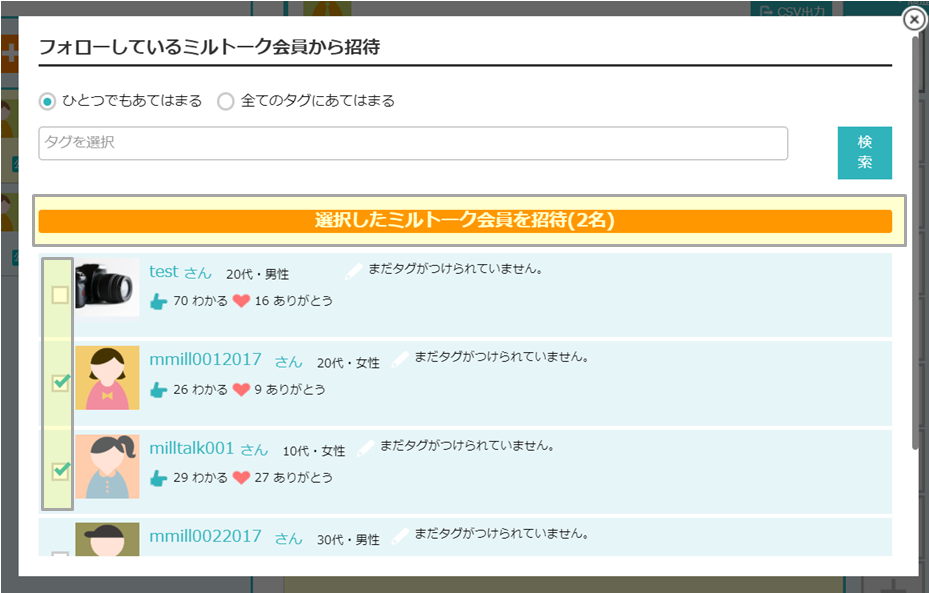The image size is (929, 593).
Task: Click the dialog title フォローしているミルトーク会員から招待
Action: pyautogui.click(x=210, y=46)
